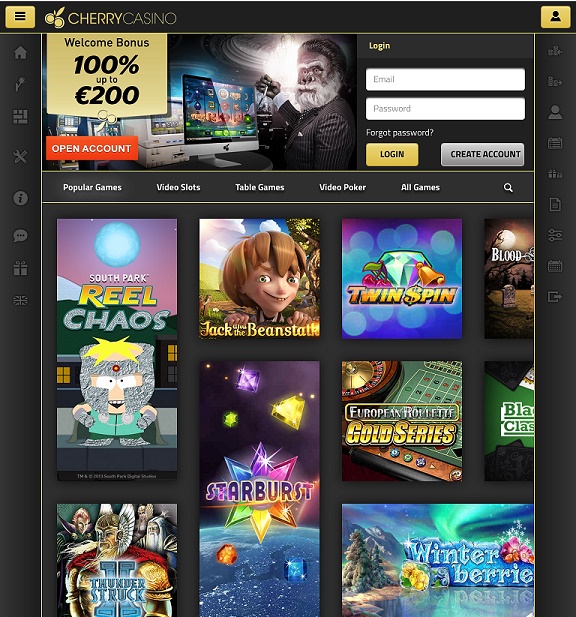Open the settings sliders icon on right

555,235
